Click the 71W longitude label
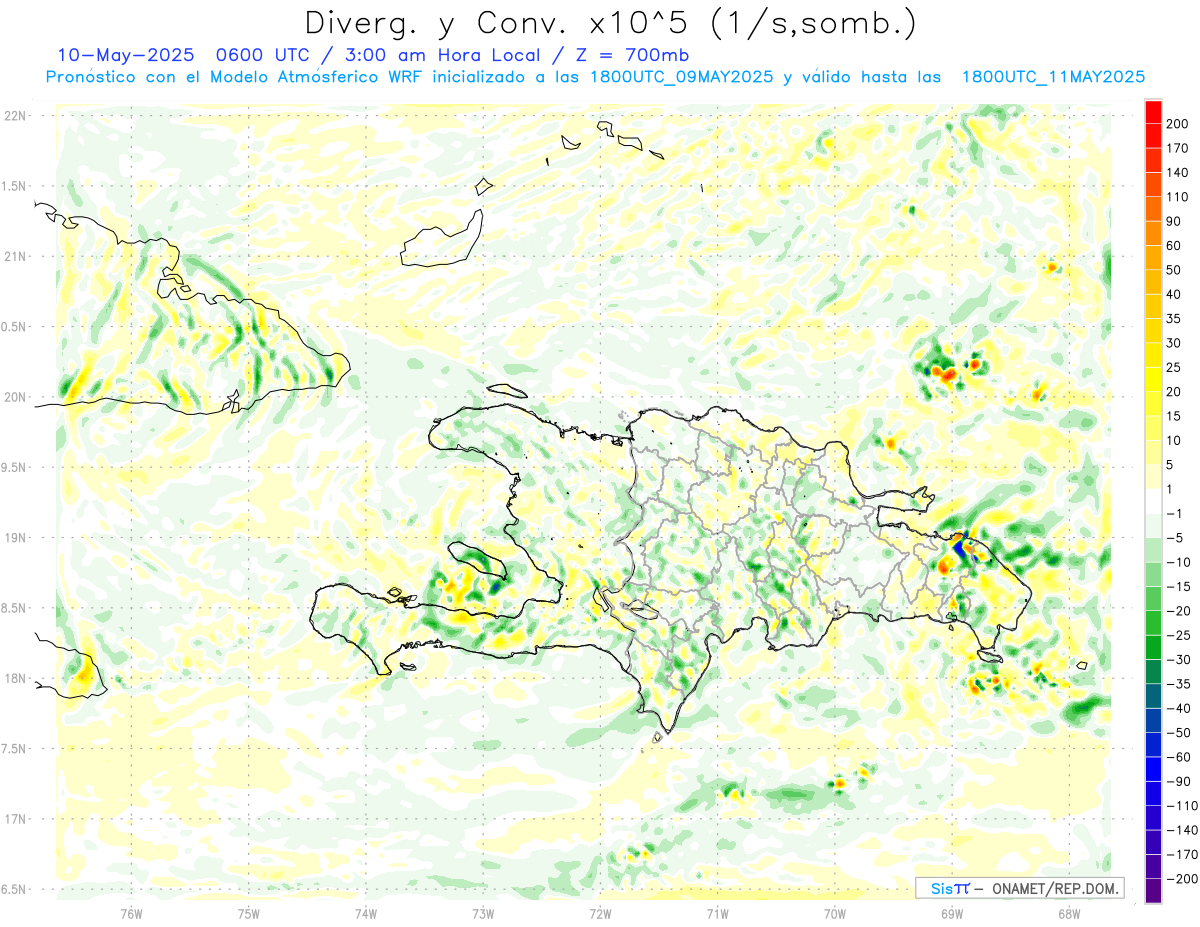 (x=717, y=914)
